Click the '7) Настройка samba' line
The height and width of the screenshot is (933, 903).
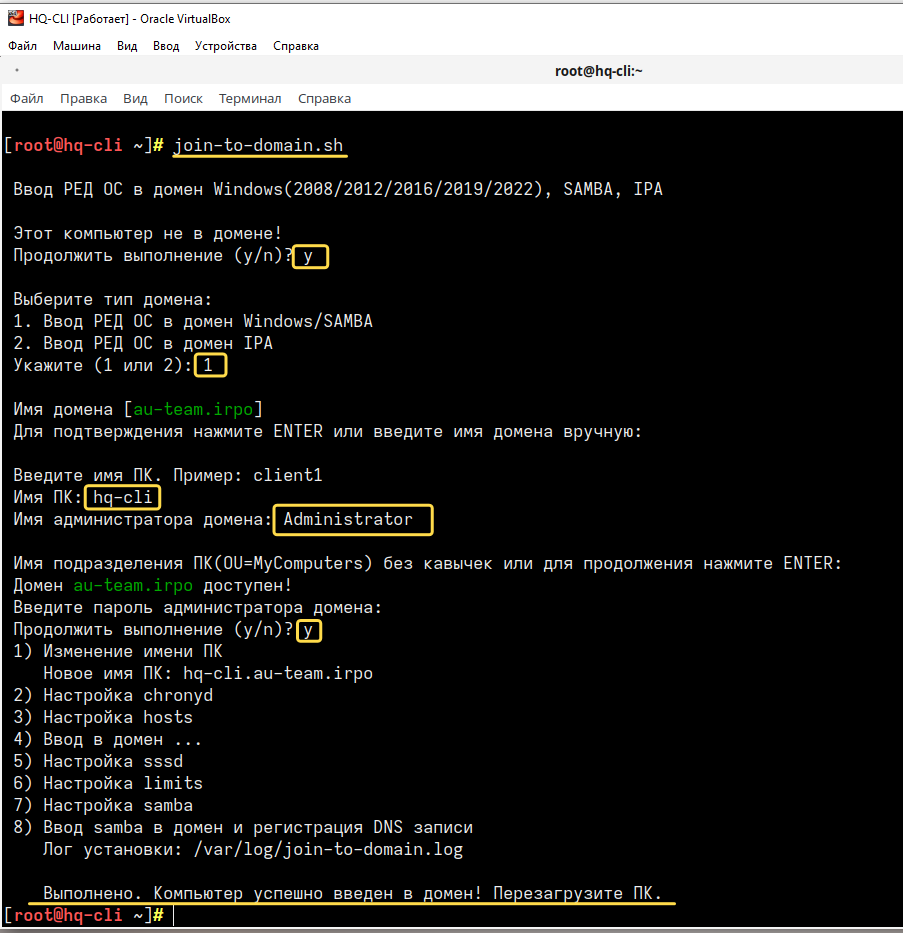click(x=103, y=806)
